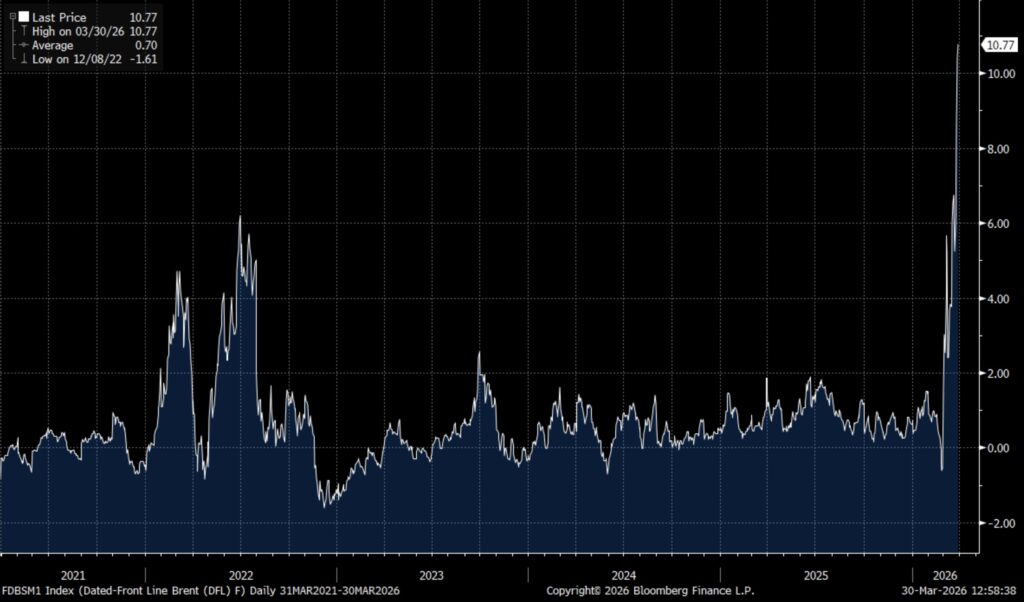Click the 2026 label on time axis

[944, 576]
